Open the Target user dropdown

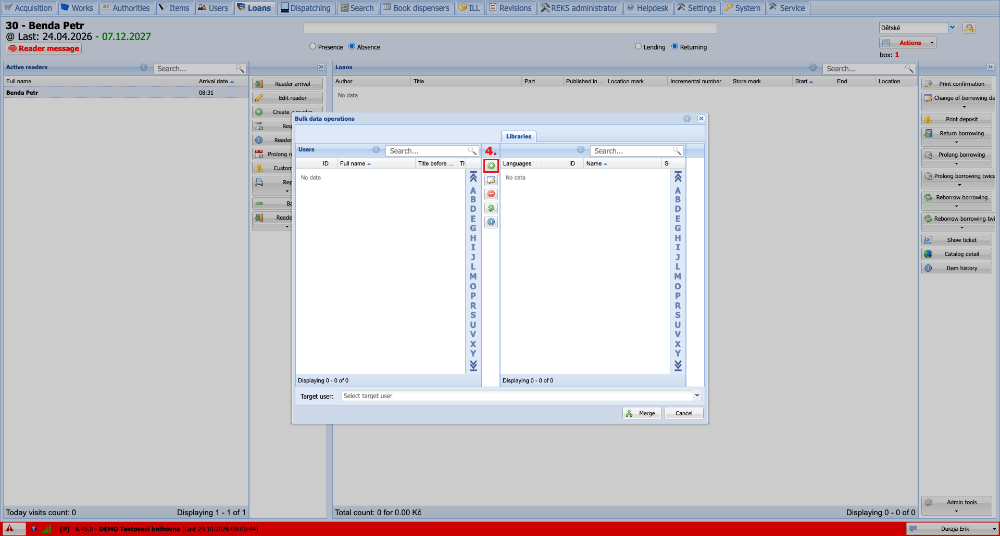[x=696, y=396]
